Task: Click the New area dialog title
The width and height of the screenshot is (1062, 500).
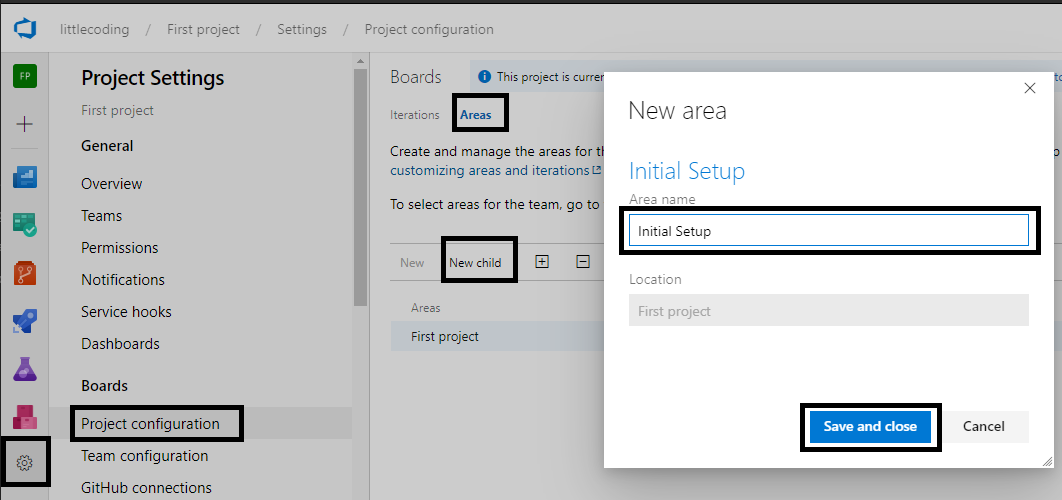Action: (x=677, y=110)
